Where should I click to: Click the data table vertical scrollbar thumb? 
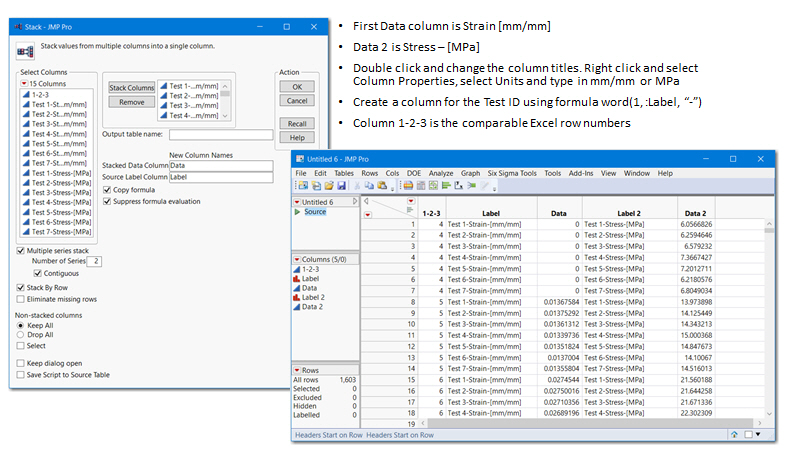tap(769, 230)
